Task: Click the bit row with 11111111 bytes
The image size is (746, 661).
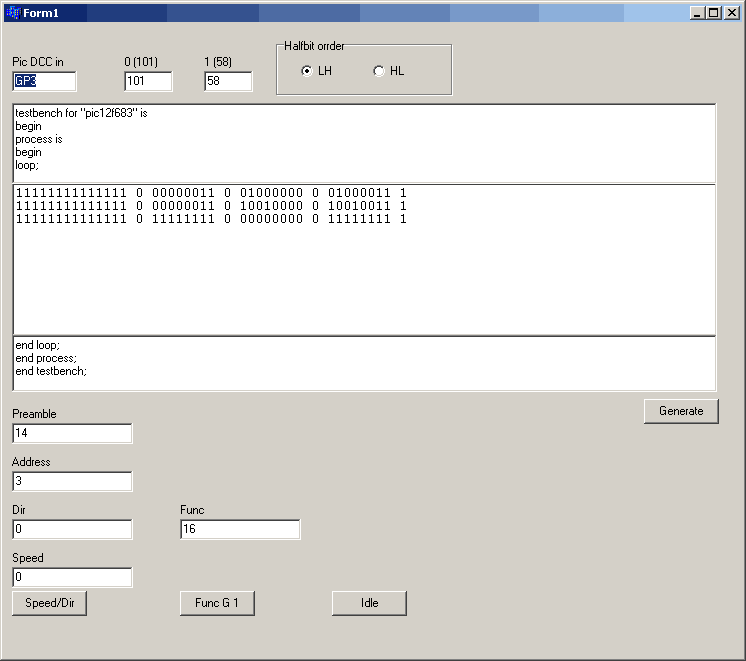Action: pos(211,219)
